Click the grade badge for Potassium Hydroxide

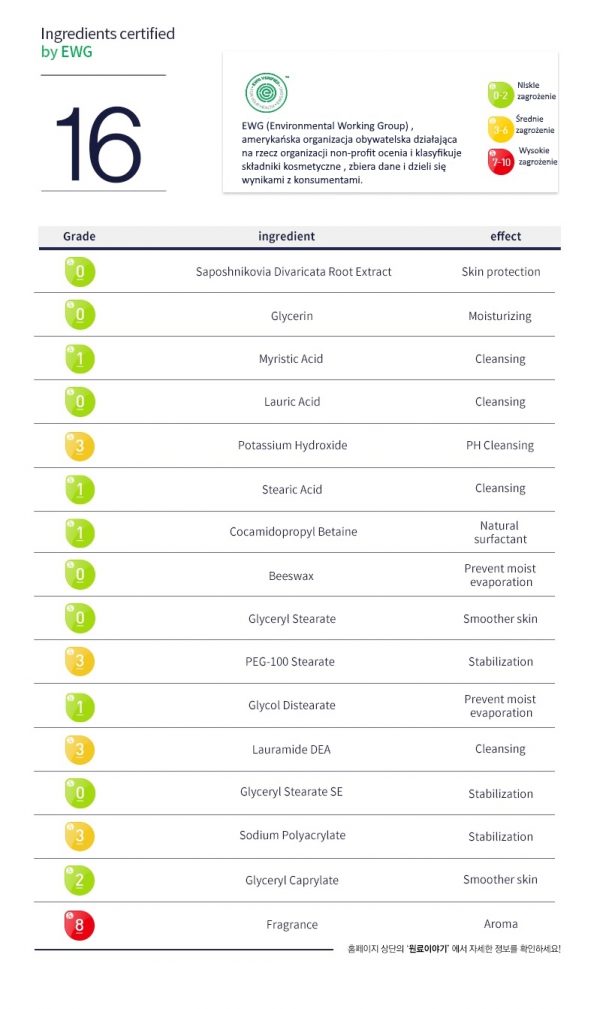point(80,446)
